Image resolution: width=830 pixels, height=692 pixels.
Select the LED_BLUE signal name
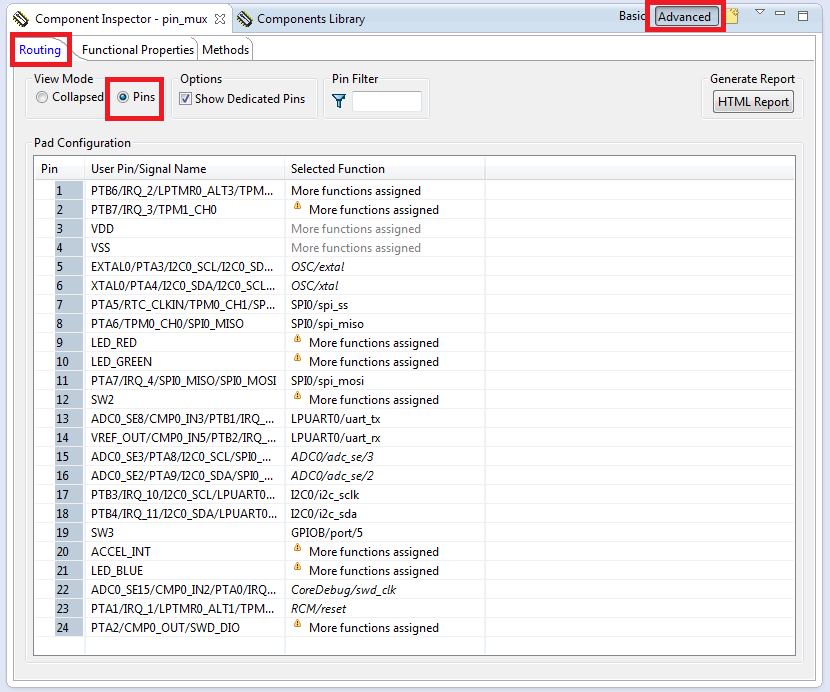click(117, 571)
